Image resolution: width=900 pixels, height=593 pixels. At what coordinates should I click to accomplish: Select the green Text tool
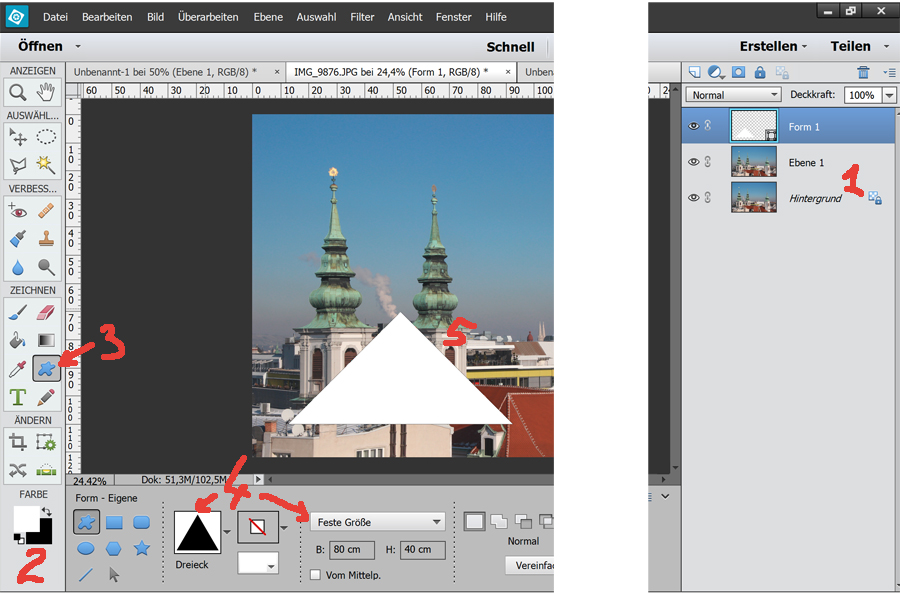pyautogui.click(x=18, y=398)
